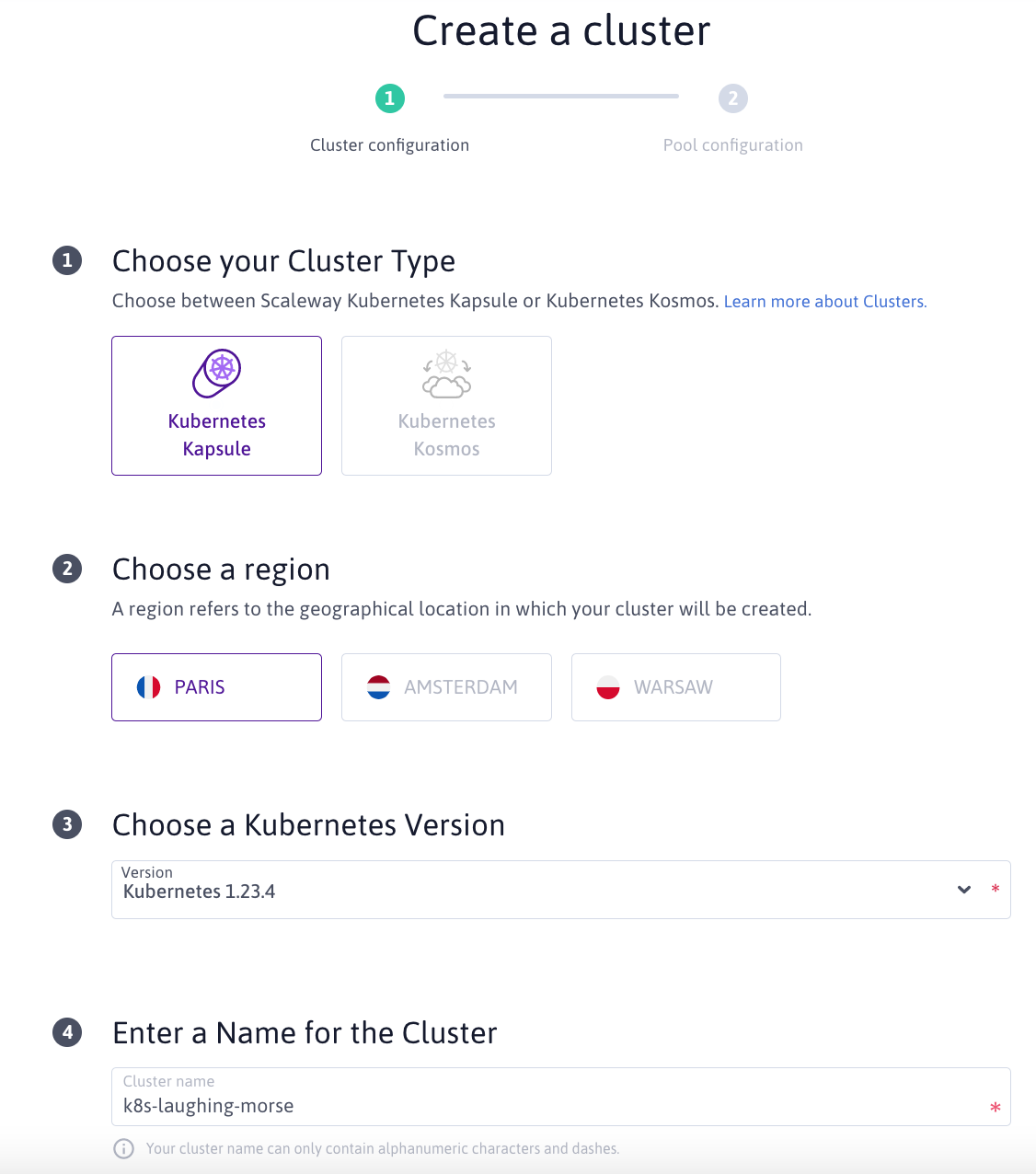Open the Learn more about Clusters link

tap(825, 302)
